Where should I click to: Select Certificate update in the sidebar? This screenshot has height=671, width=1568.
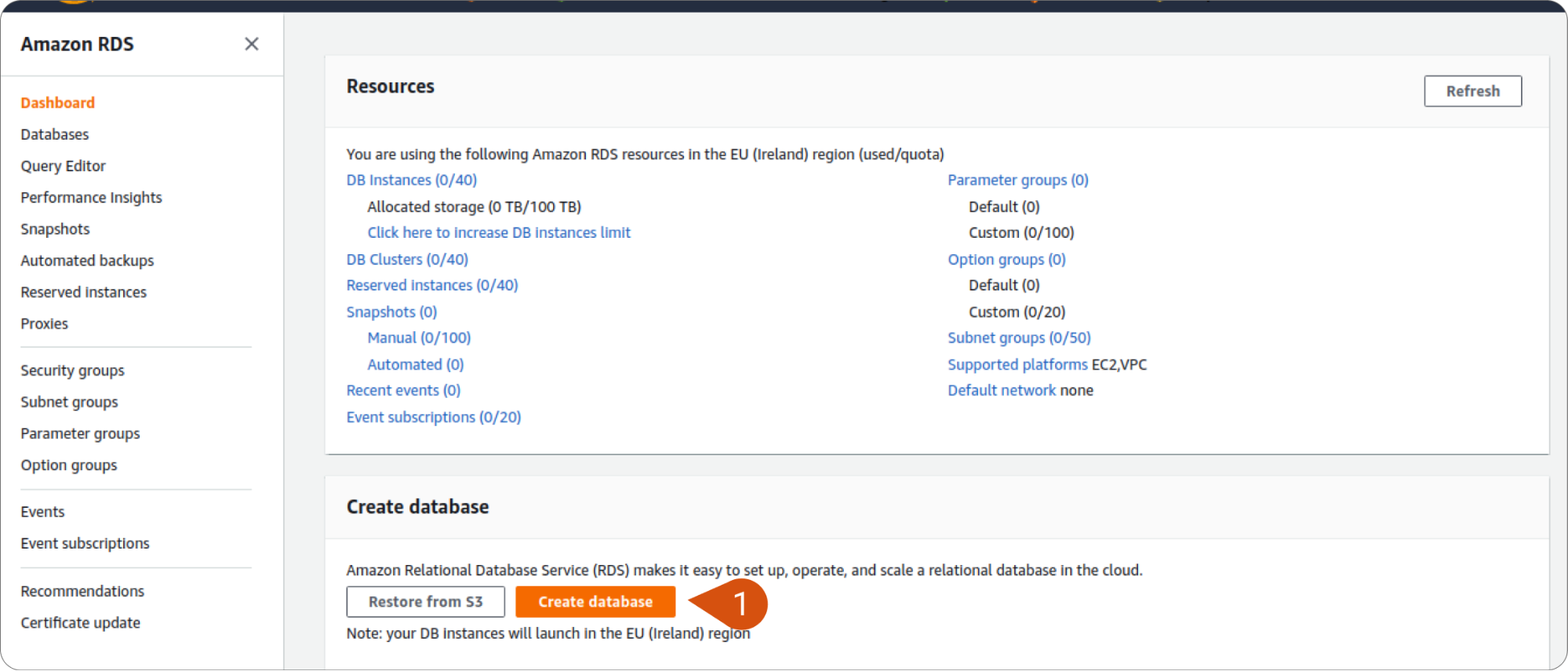click(80, 623)
